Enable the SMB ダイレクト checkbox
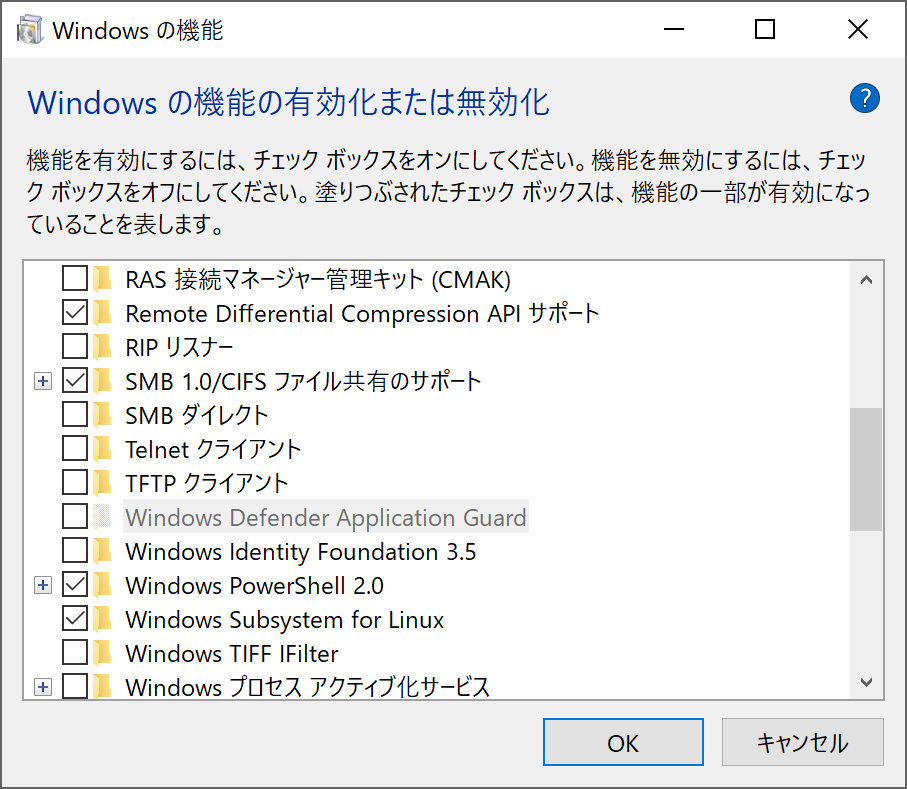Image resolution: width=907 pixels, height=789 pixels. [x=75, y=415]
